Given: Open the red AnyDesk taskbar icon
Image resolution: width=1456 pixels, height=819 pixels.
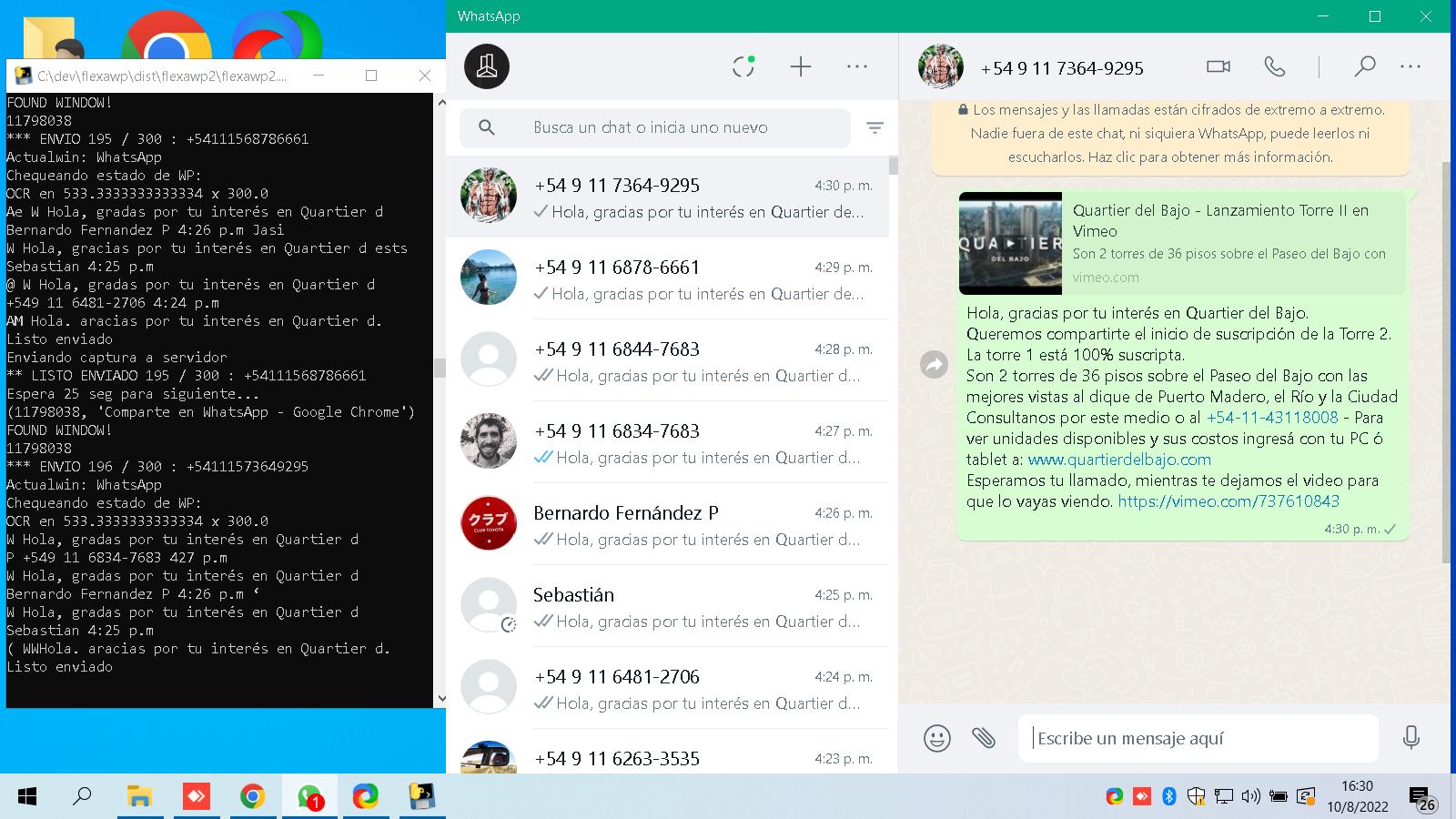Looking at the screenshot, I should 196,797.
